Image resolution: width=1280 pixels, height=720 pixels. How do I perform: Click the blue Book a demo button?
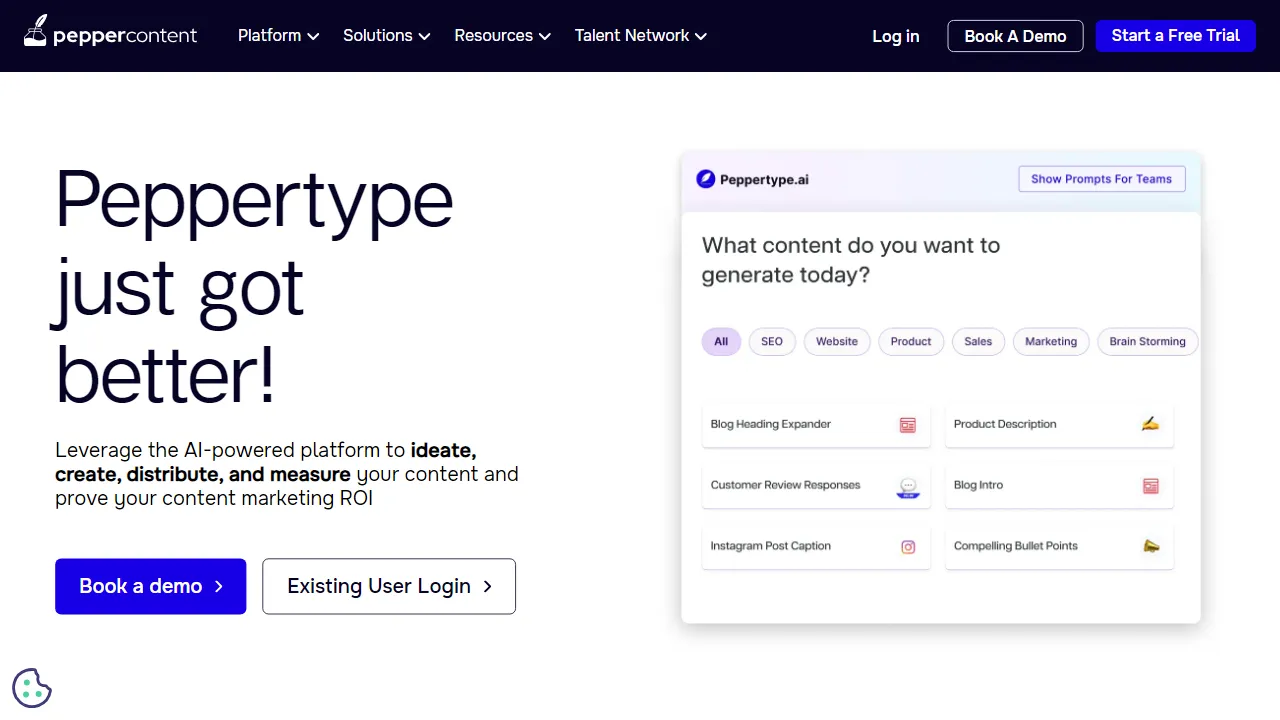(151, 586)
